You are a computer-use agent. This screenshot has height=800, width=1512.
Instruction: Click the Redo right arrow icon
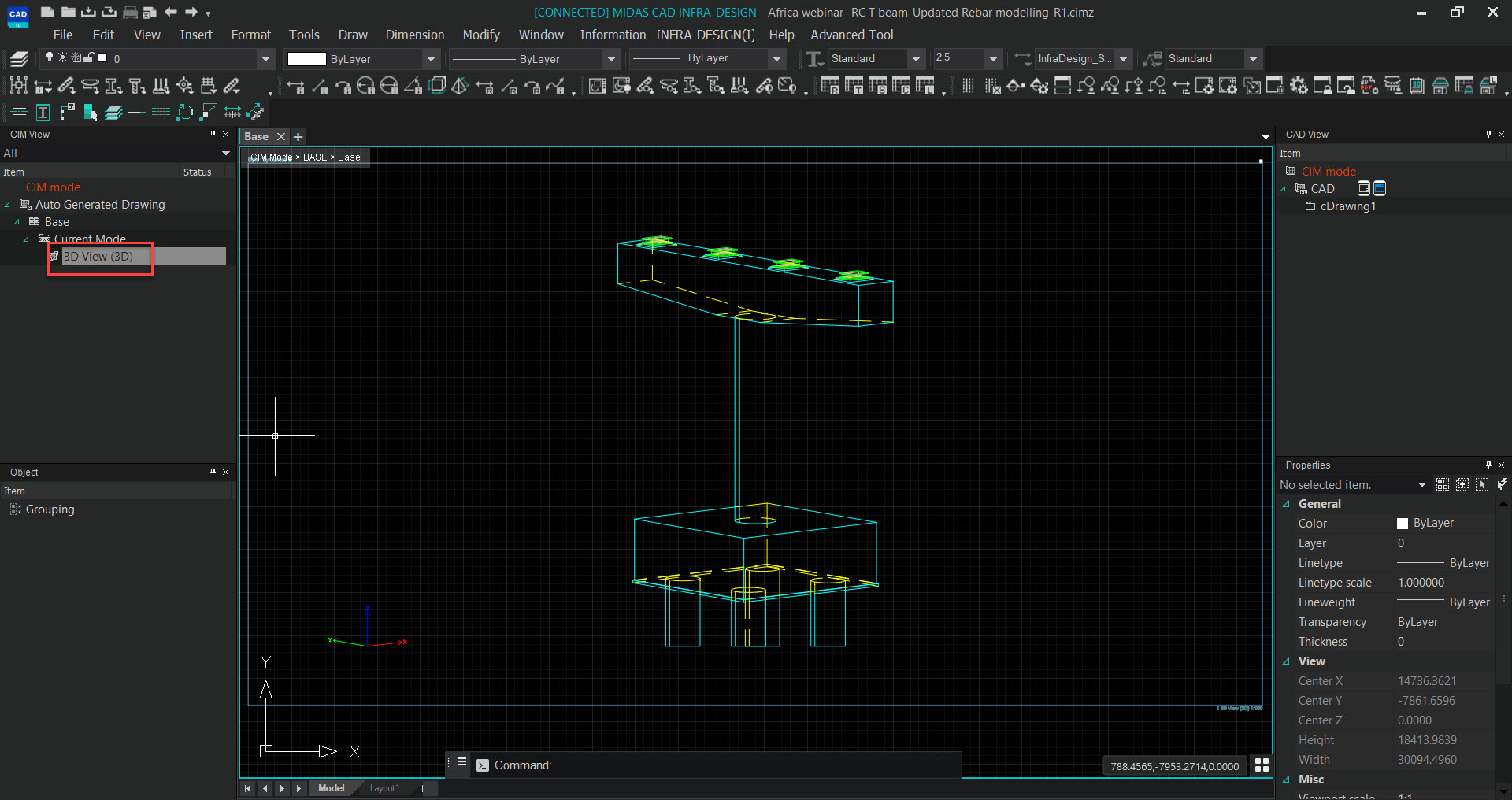[x=191, y=12]
